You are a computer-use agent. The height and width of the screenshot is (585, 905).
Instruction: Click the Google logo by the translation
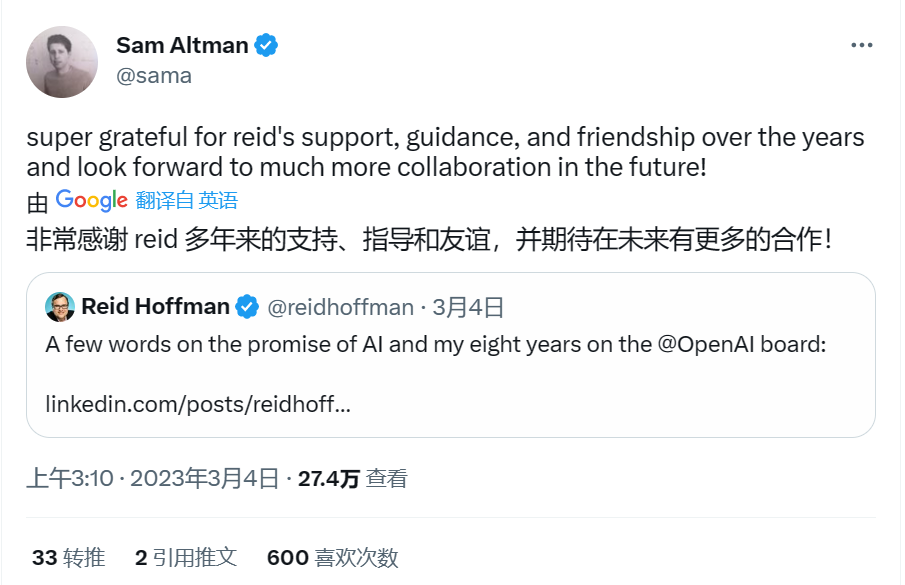coord(91,200)
